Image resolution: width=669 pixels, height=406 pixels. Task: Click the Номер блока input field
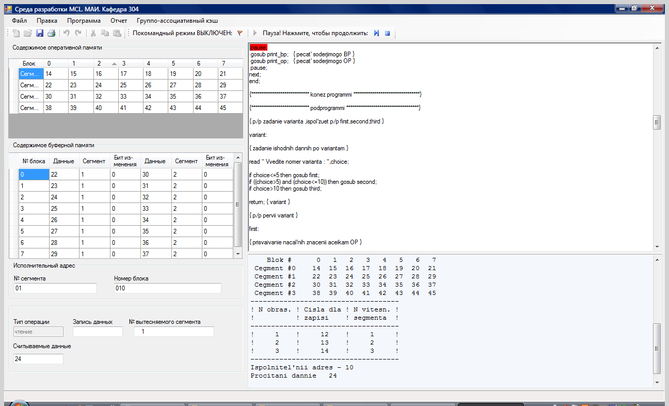pyautogui.click(x=165, y=289)
